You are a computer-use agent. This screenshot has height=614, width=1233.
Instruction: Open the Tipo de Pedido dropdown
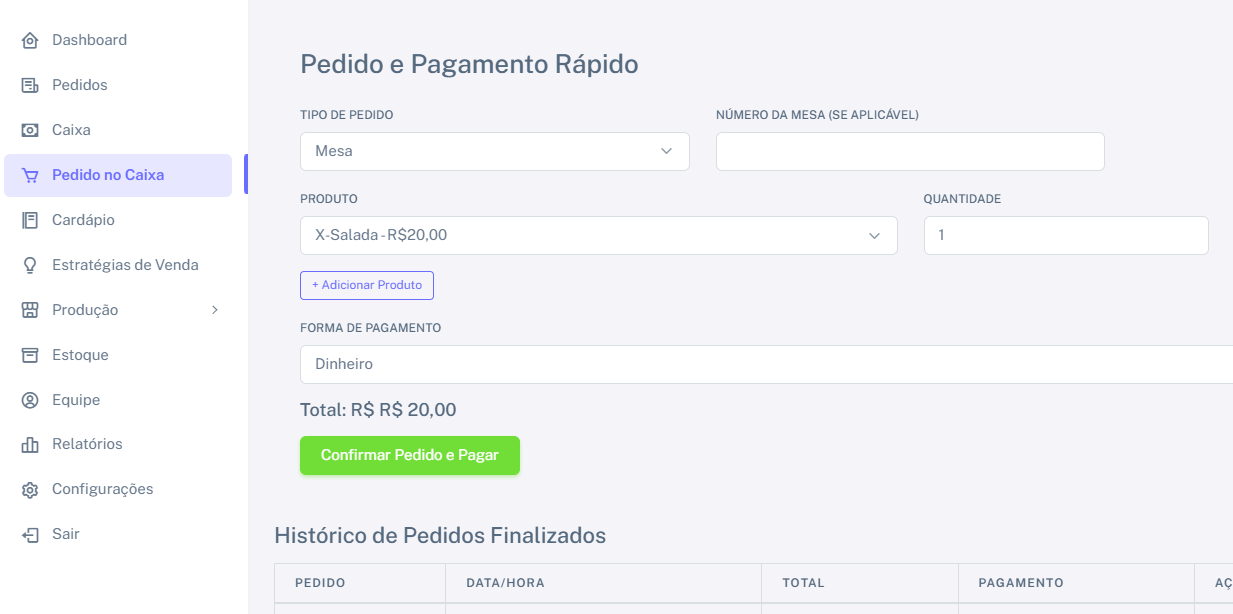pos(494,152)
